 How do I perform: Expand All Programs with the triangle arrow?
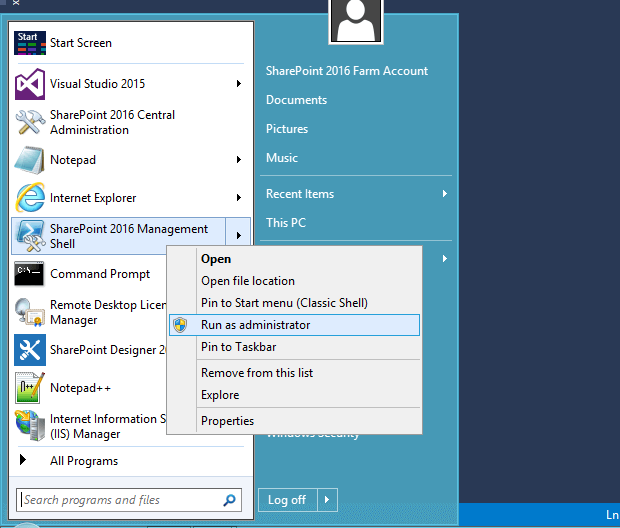coord(23,460)
